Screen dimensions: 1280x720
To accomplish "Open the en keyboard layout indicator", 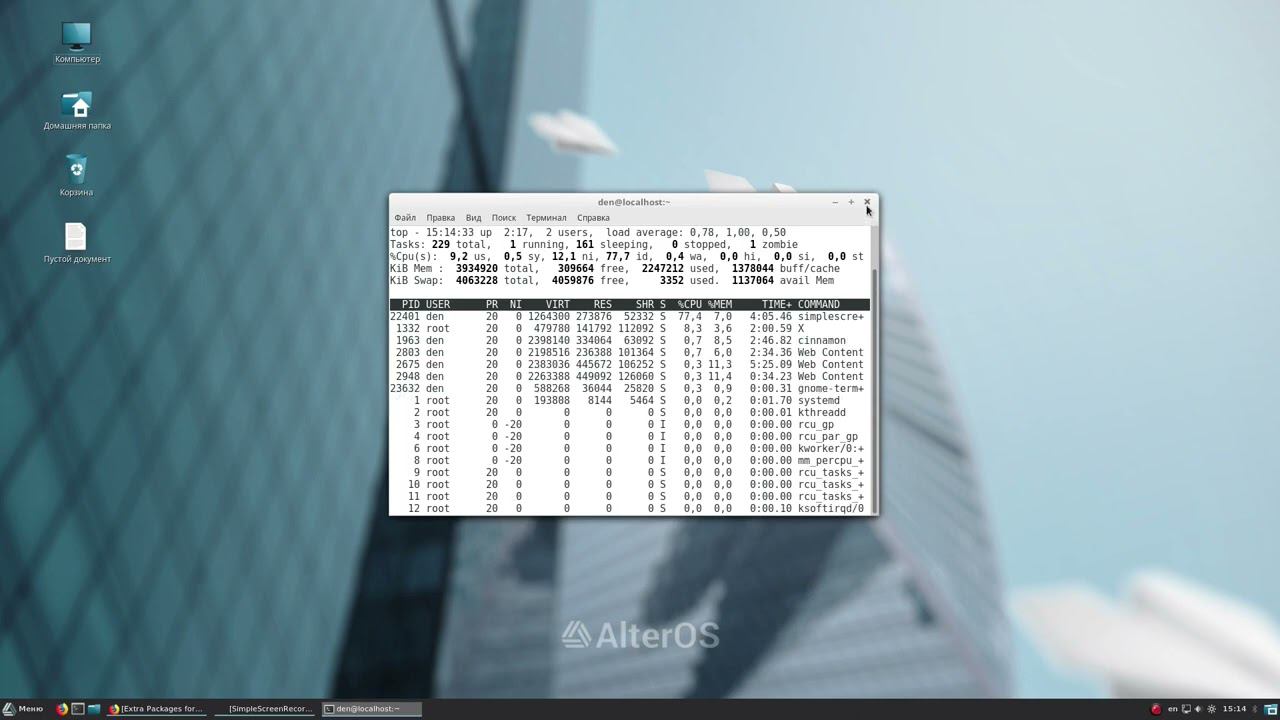I will [x=1173, y=709].
